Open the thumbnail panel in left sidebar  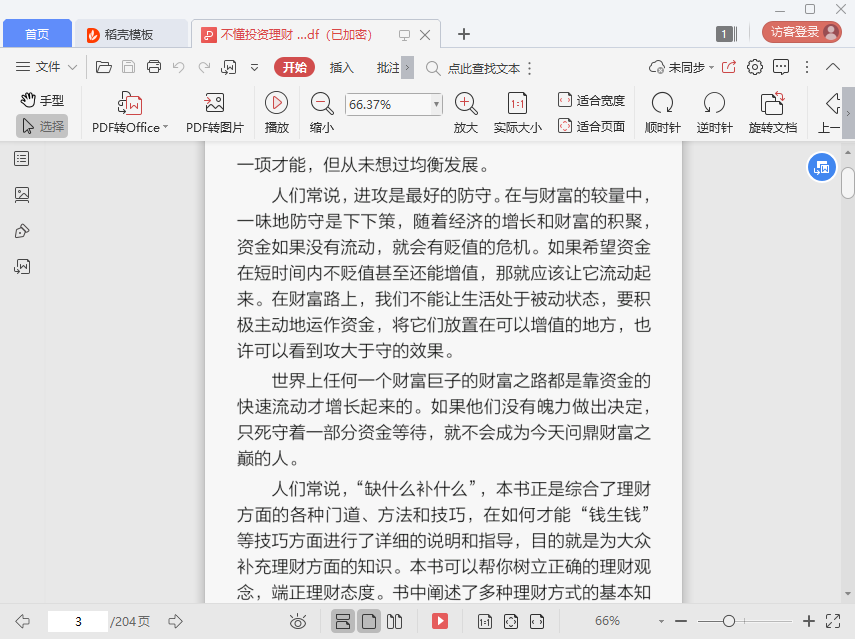pos(22,195)
